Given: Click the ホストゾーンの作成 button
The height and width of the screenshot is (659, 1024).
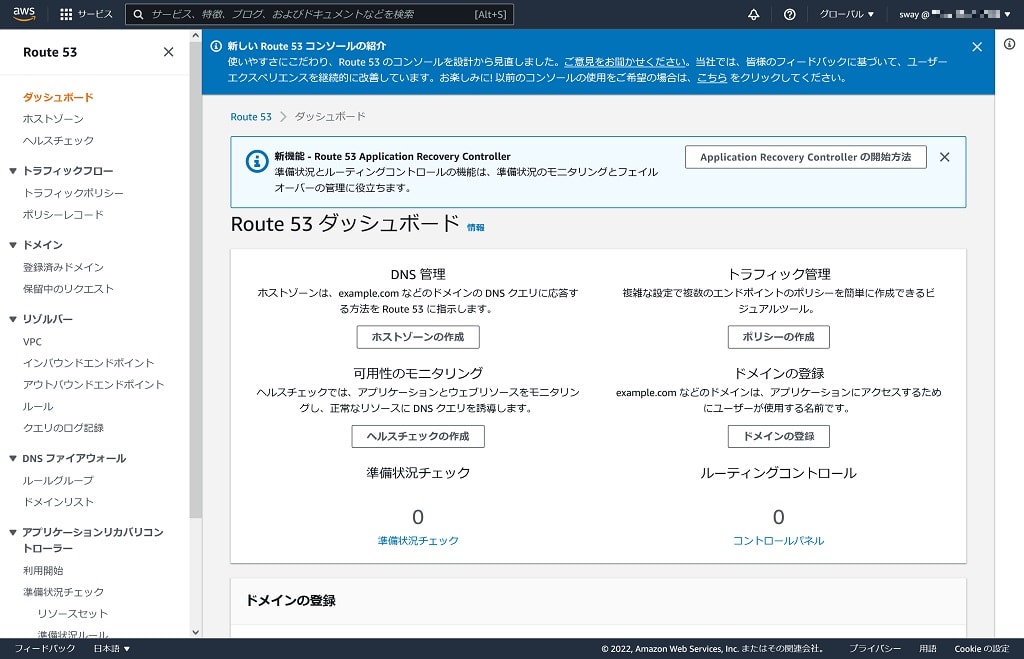Looking at the screenshot, I should click(x=418, y=337).
